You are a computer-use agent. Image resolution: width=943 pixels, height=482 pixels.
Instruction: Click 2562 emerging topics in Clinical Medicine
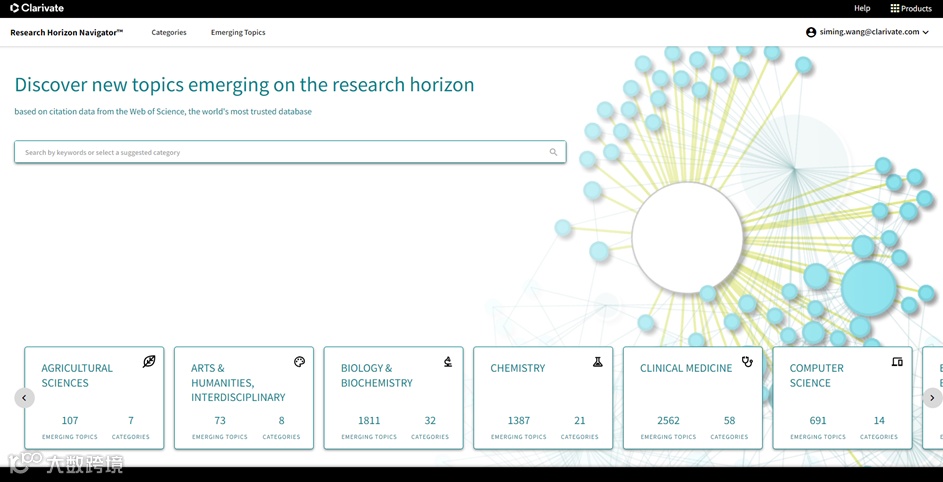click(x=668, y=421)
